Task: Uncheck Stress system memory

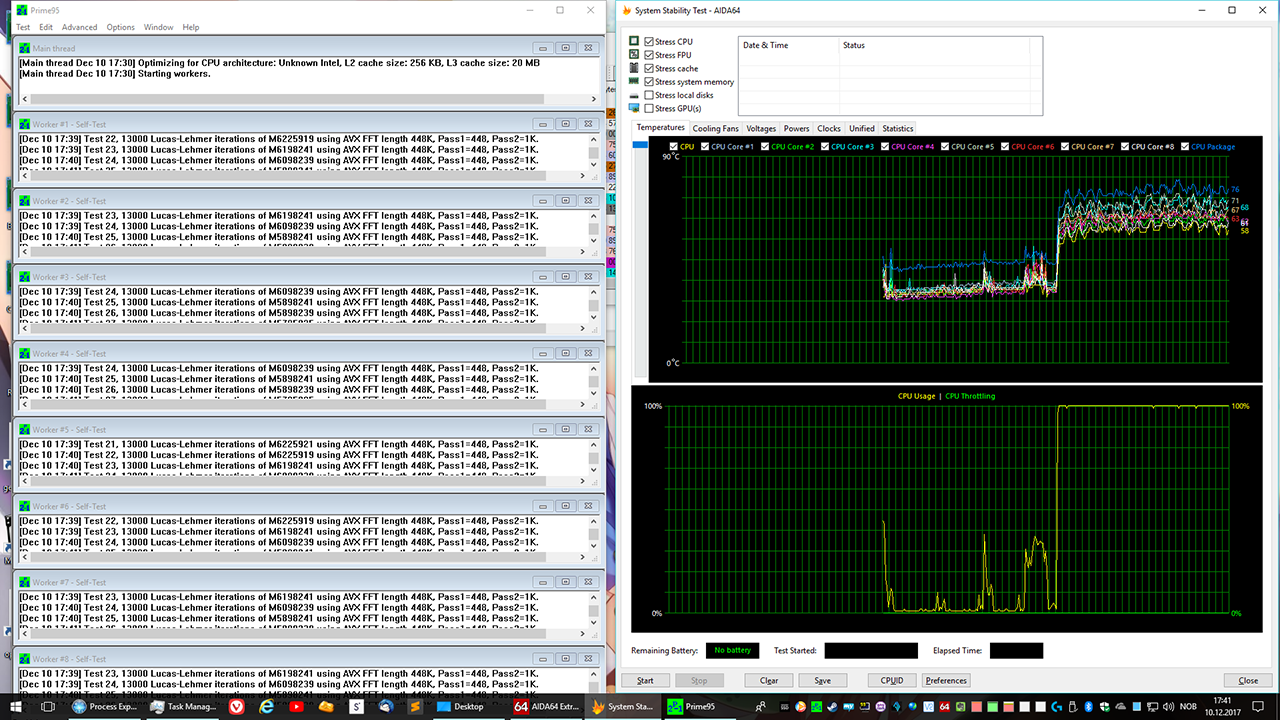Action: [650, 82]
